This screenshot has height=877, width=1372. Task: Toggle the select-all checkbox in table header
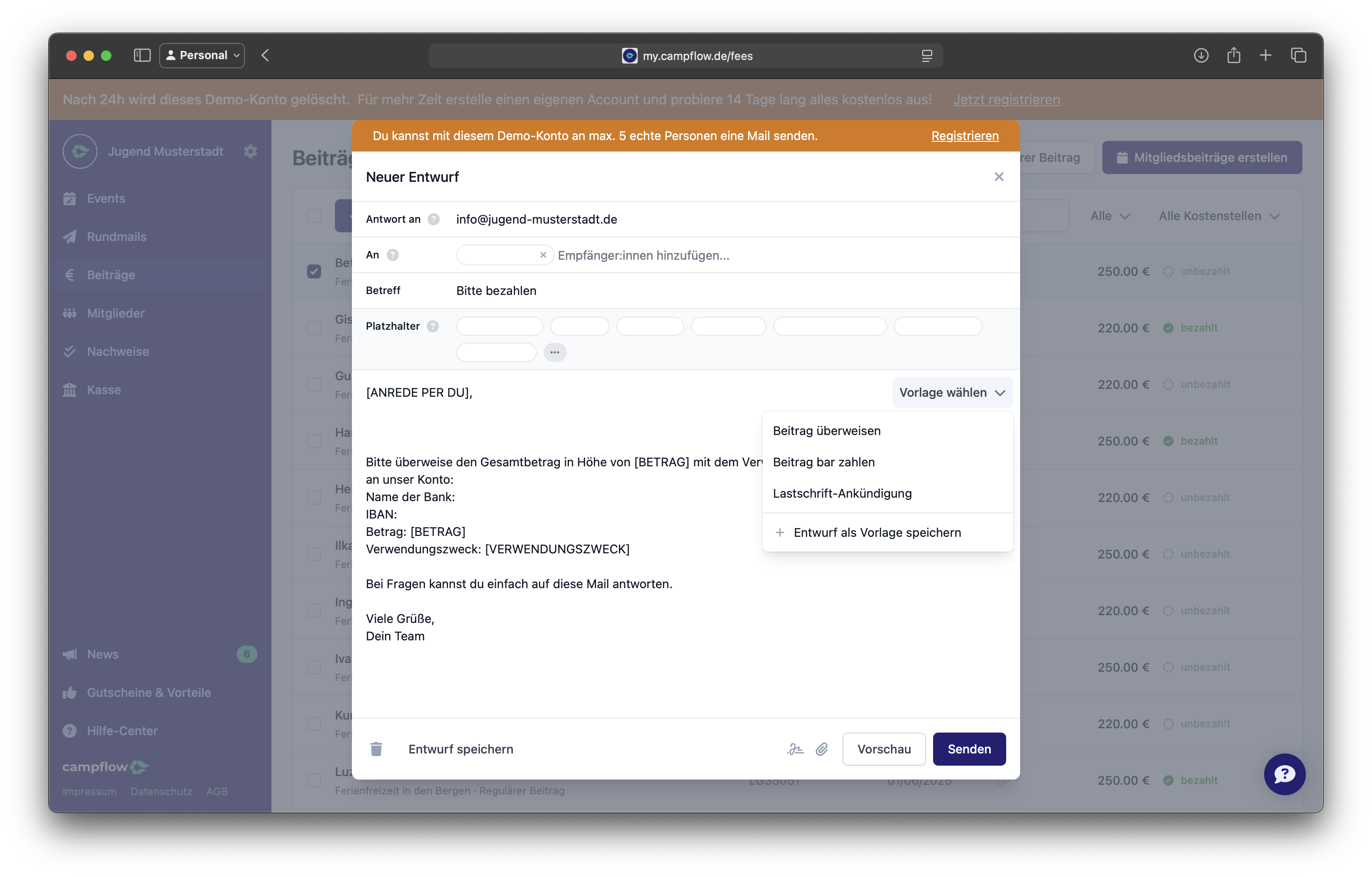(314, 215)
